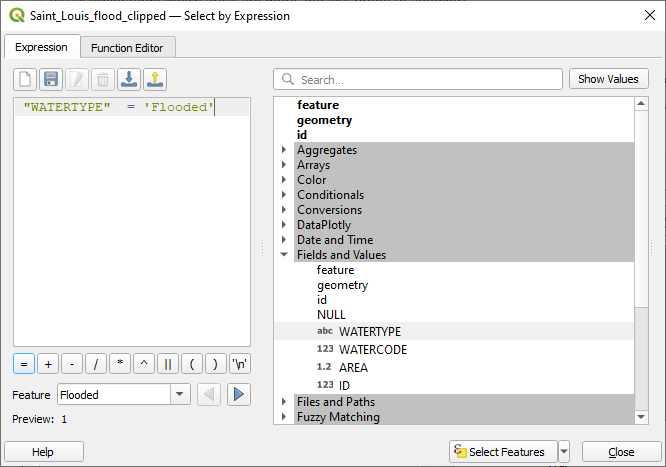Go to the next feature preview arrow
This screenshot has width=666, height=467.
[238, 394]
